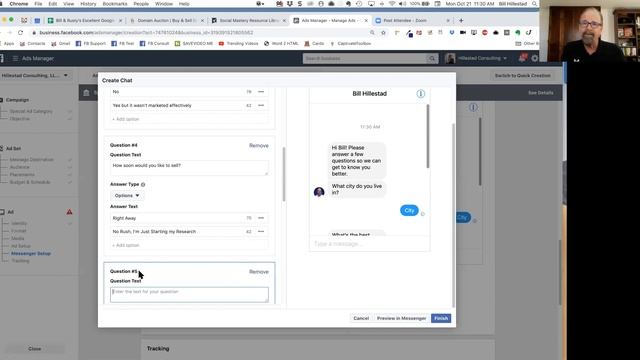Screen dimensions: 640x360
Task: Open the Trending Videos bookmark
Action: (x=238, y=43)
